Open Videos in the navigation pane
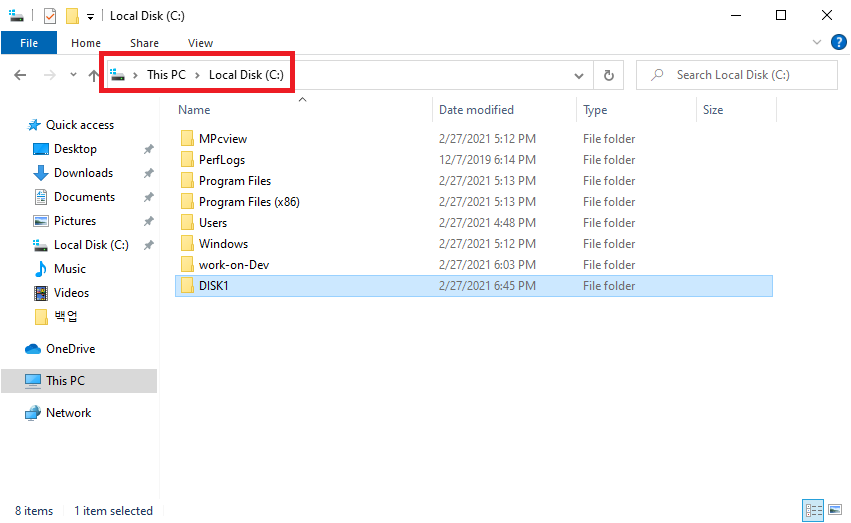The height and width of the screenshot is (523, 851). tap(71, 292)
